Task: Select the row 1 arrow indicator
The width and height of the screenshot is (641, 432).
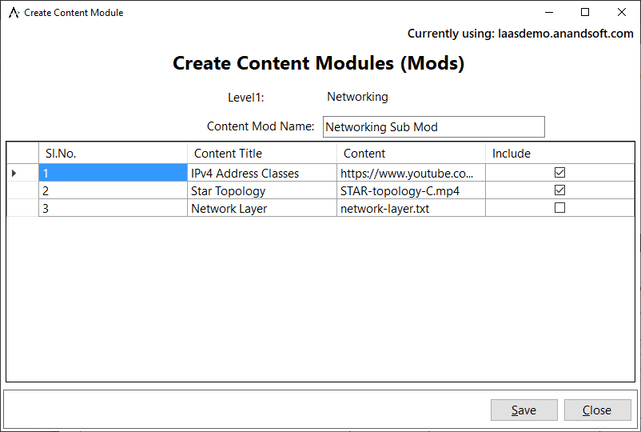Action: [22, 173]
